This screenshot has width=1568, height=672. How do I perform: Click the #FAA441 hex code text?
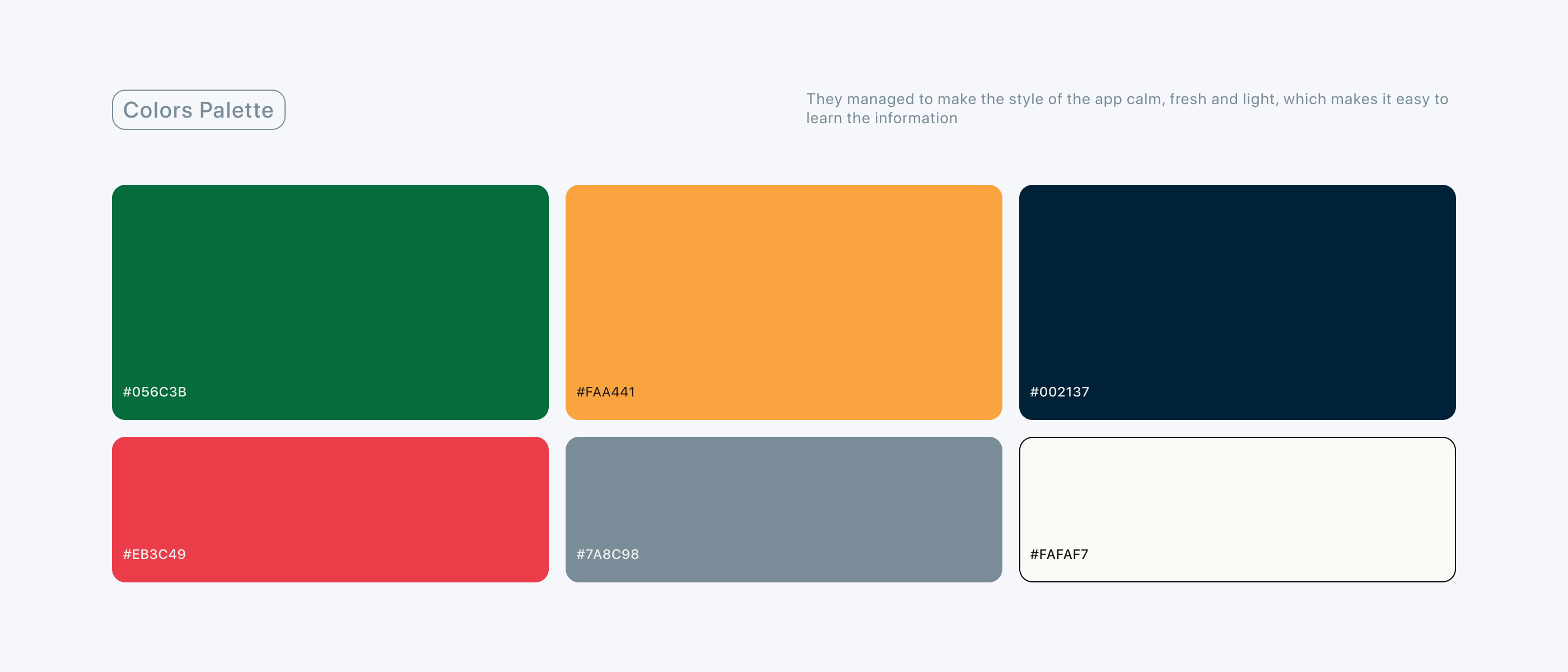(606, 392)
